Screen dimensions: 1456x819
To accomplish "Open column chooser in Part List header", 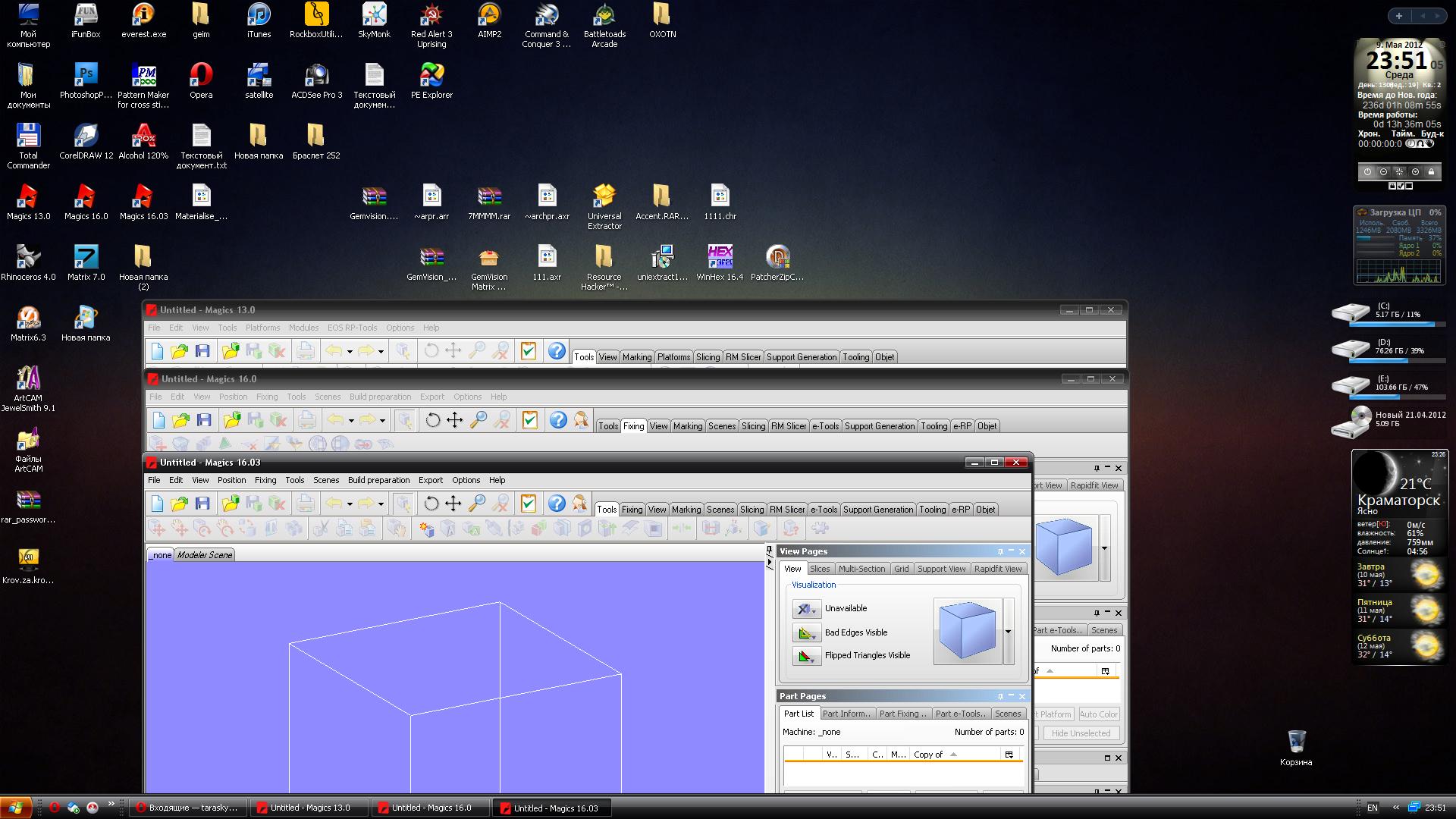I will point(1009,755).
